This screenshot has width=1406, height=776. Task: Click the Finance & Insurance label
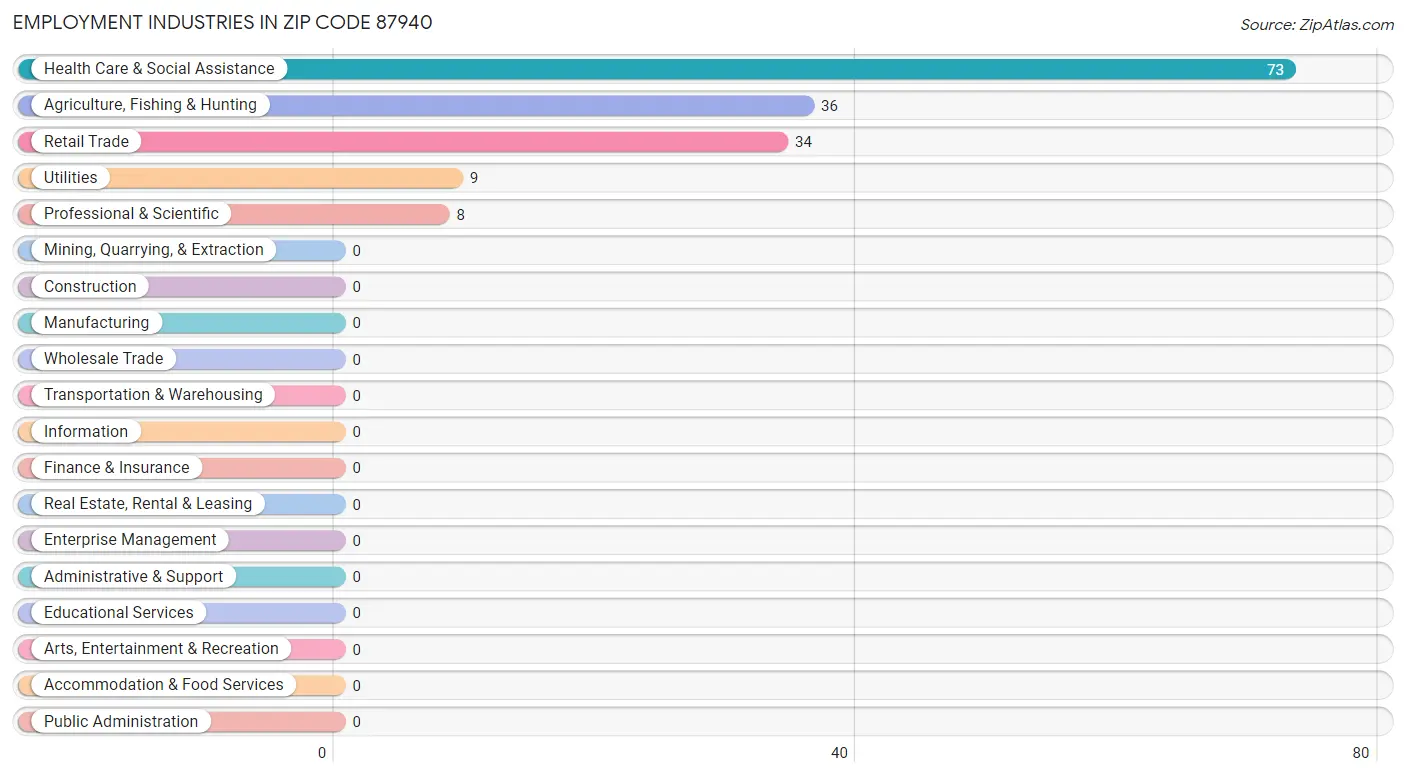tap(116, 467)
